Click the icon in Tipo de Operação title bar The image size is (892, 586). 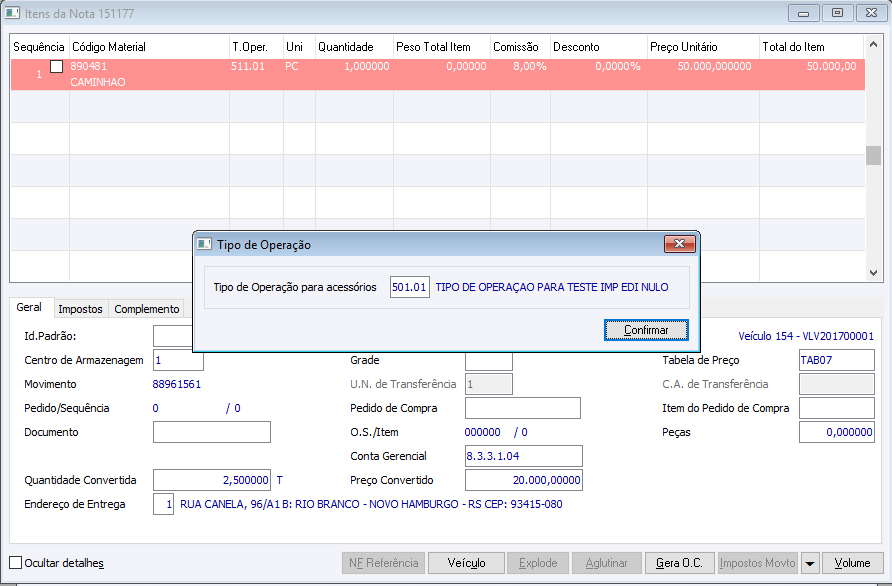[204, 245]
